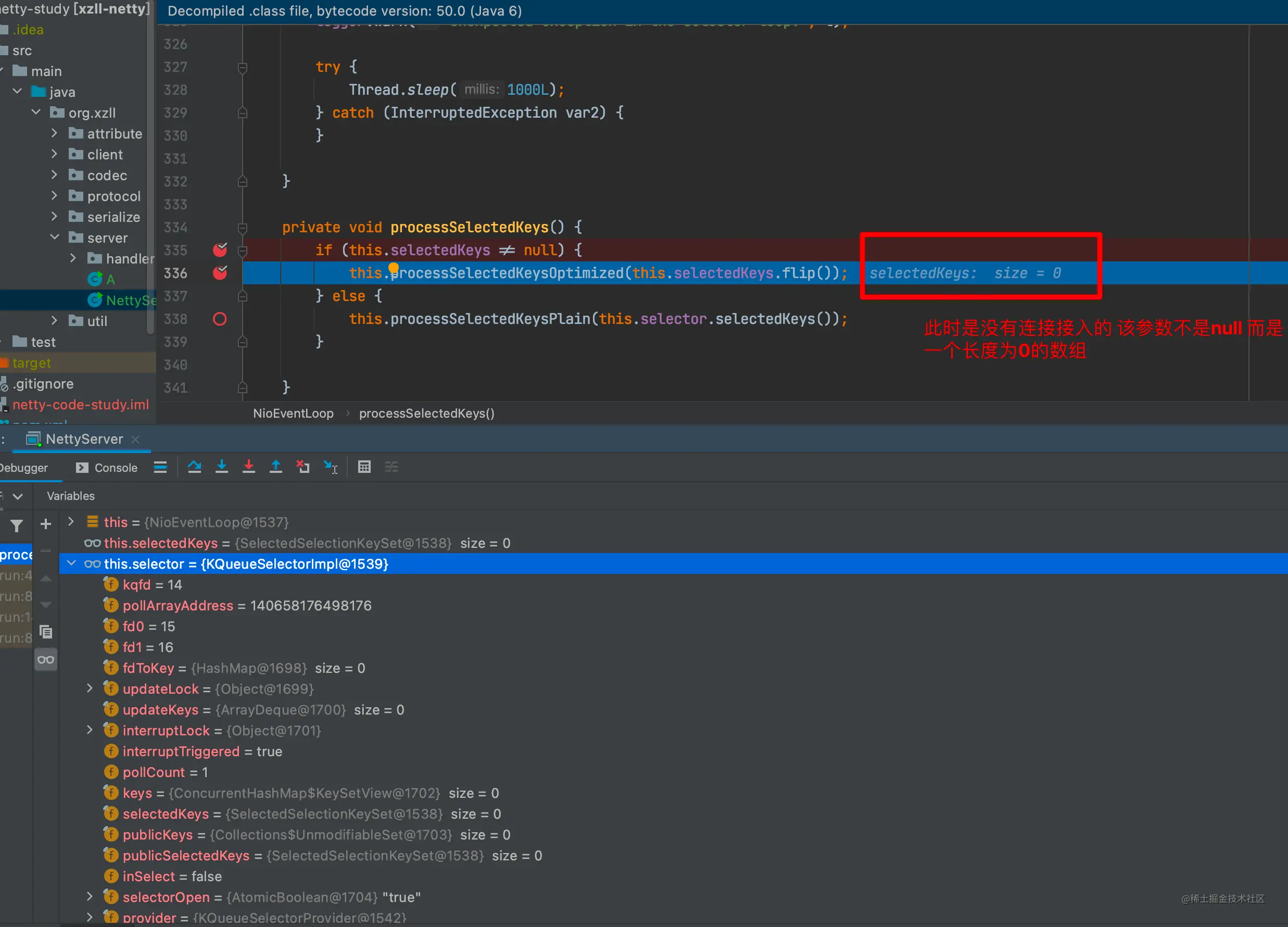Select the Debugger tab
Viewport: 1288px width, 927px height.
pyautogui.click(x=23, y=468)
